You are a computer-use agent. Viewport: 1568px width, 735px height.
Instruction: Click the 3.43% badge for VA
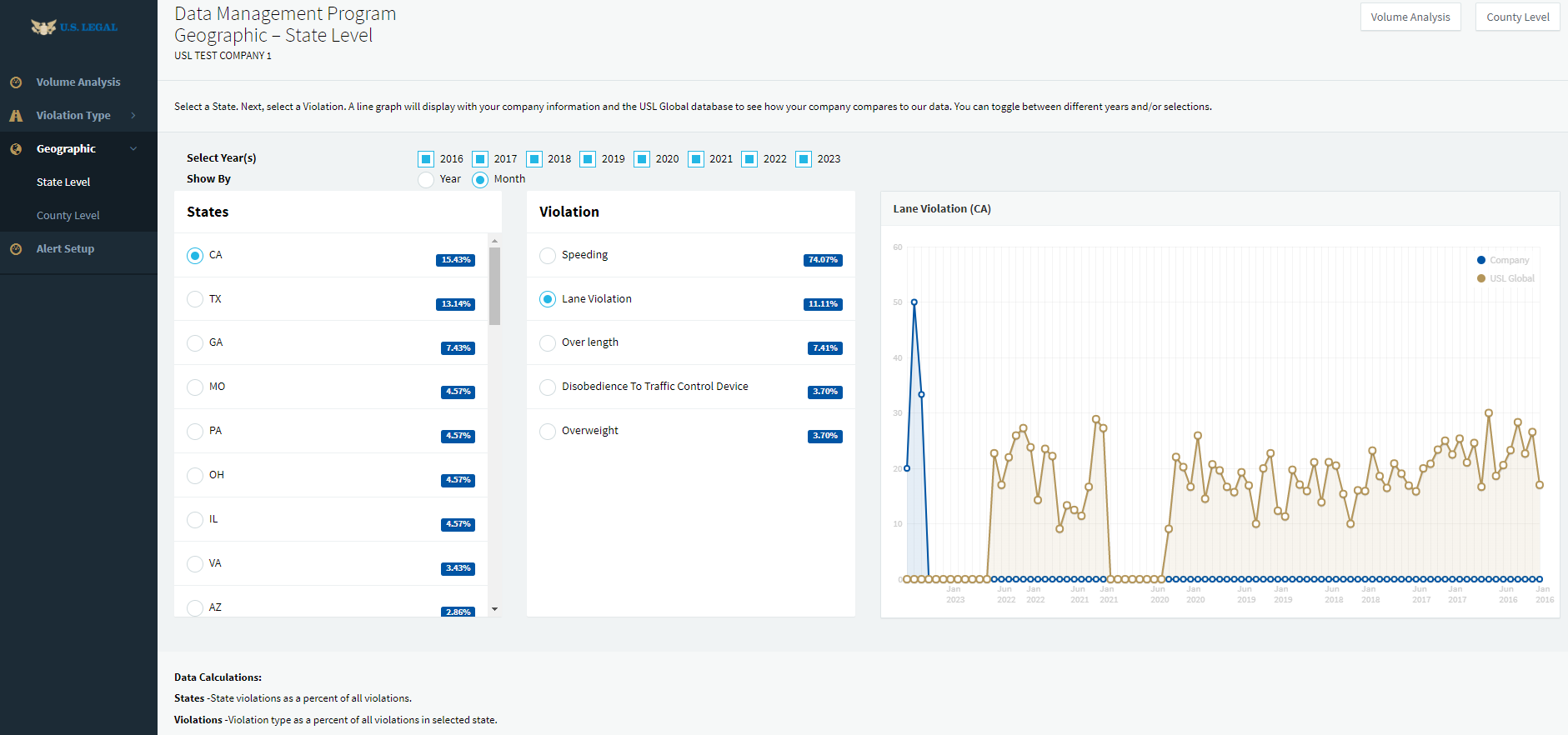tap(458, 568)
